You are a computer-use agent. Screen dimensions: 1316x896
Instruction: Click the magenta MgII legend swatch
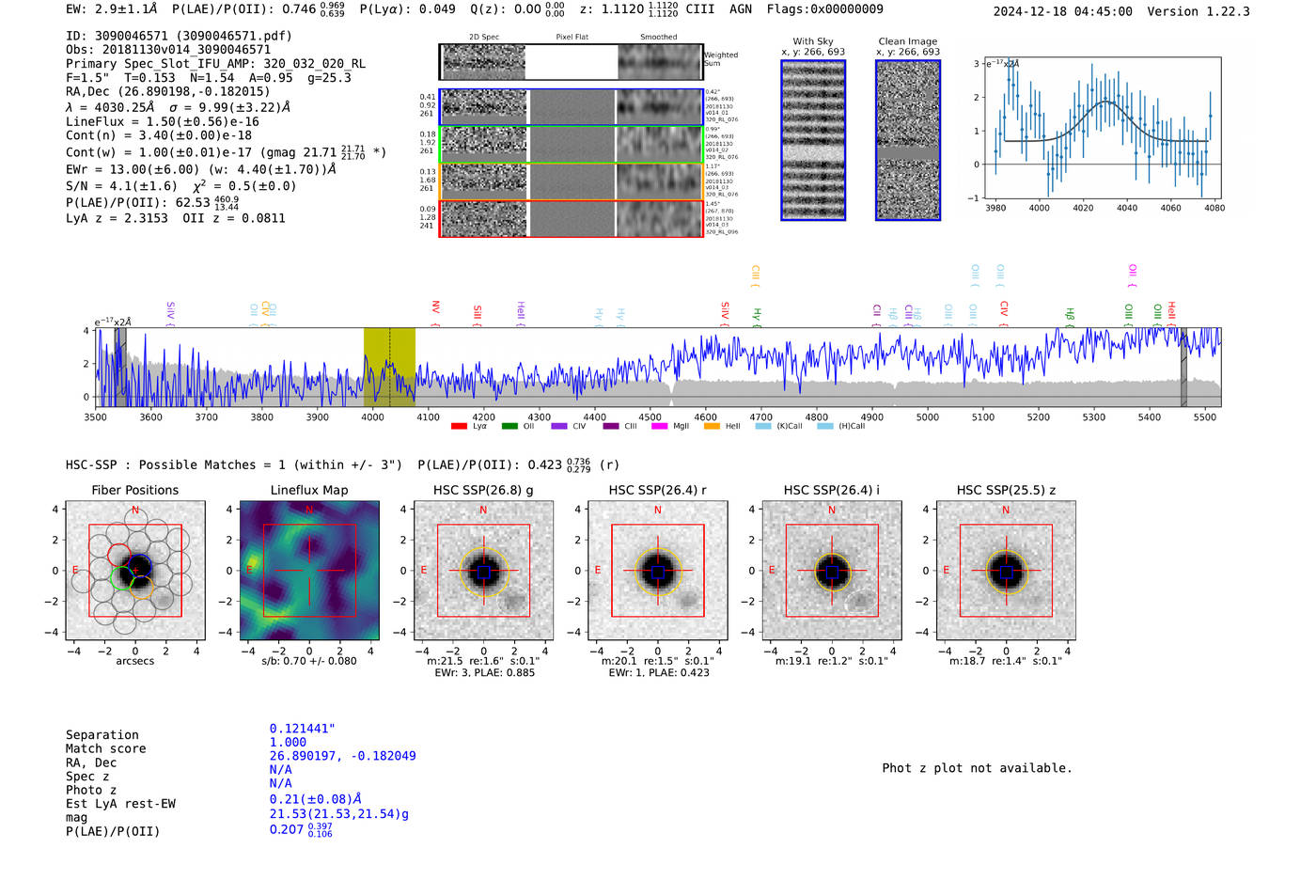[x=659, y=427]
